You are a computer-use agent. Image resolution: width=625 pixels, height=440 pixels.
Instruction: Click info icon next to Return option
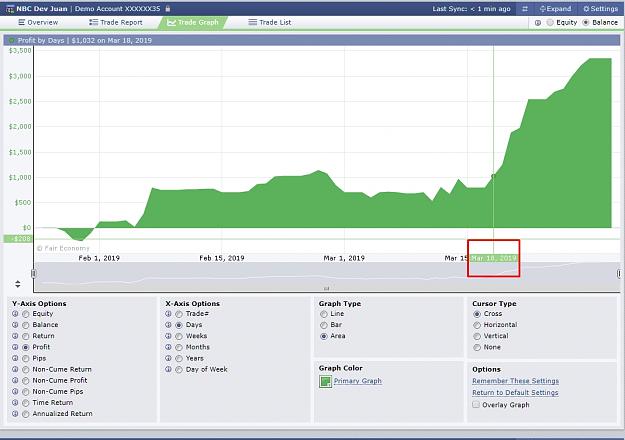15,336
